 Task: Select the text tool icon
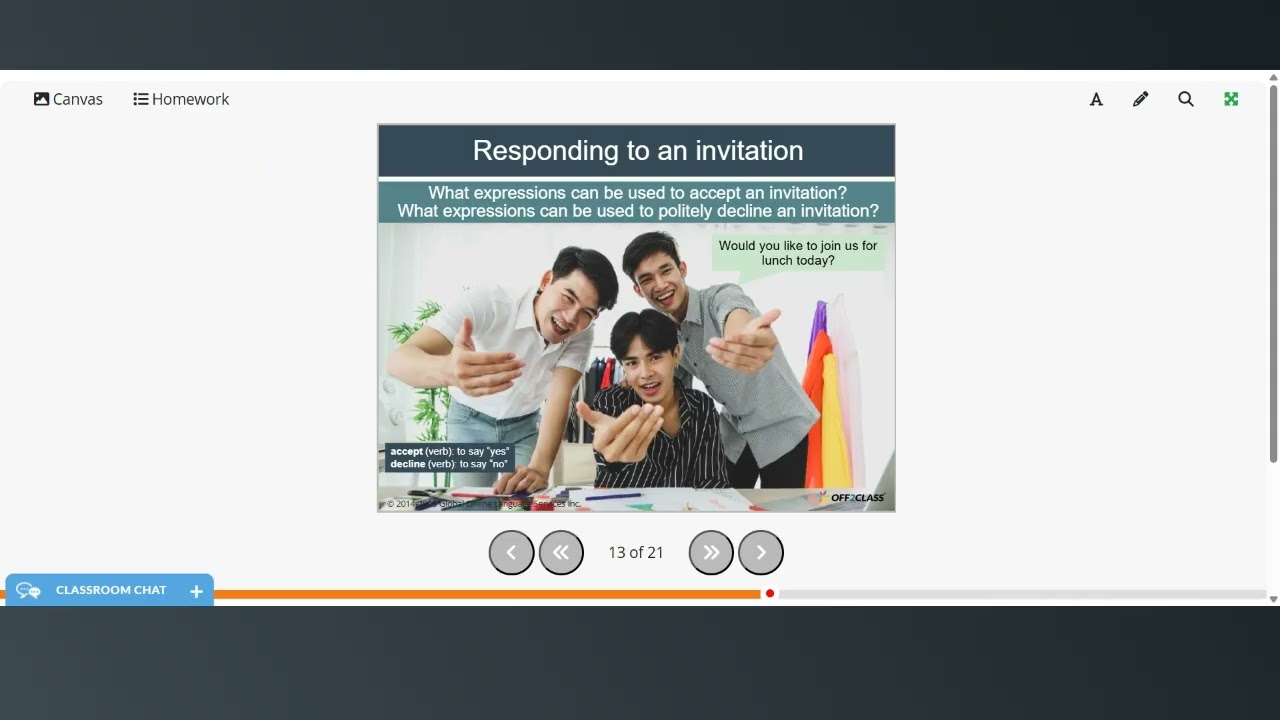click(x=1096, y=99)
